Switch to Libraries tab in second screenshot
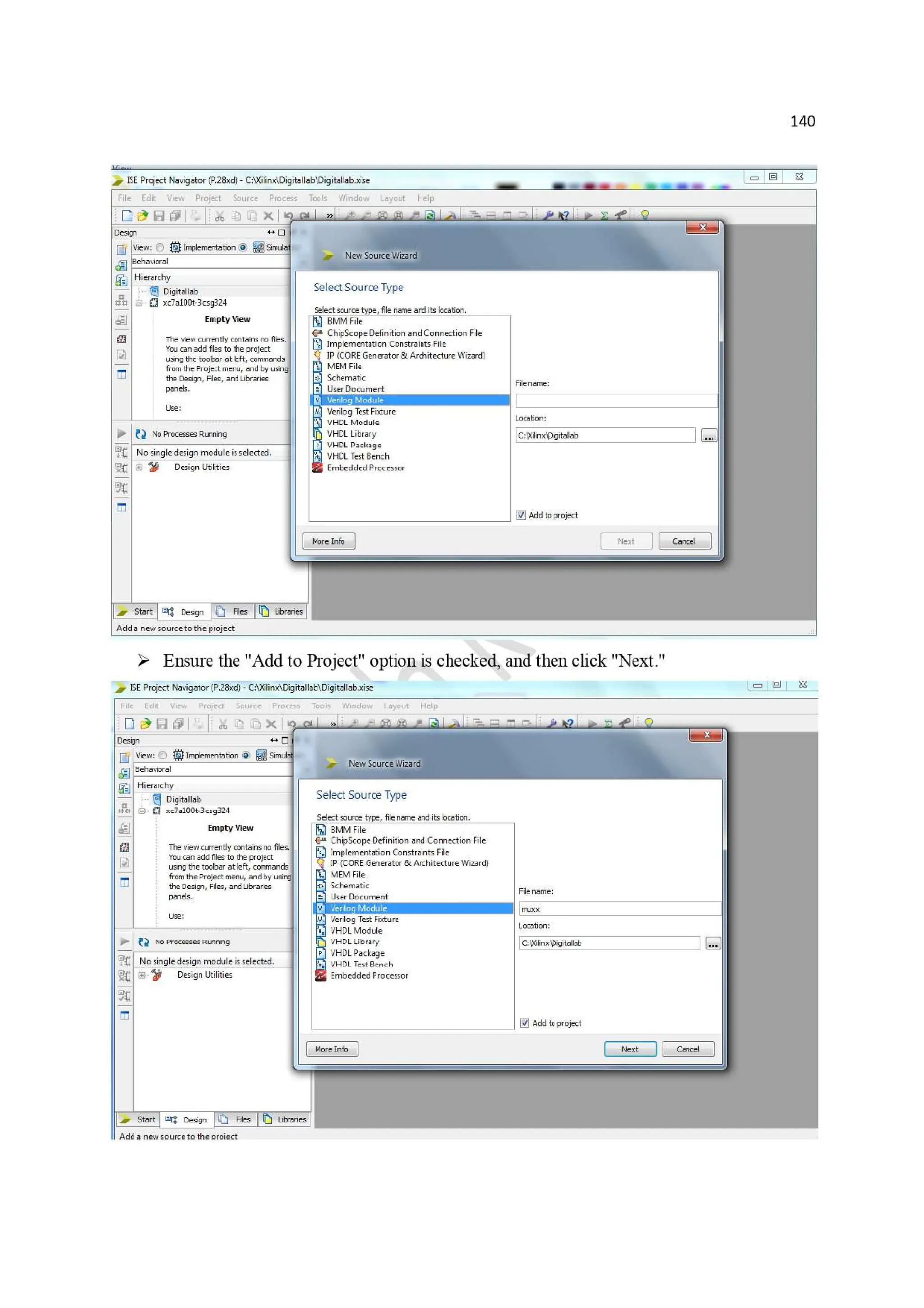Screen dimensions: 924x1308 coord(285,1119)
